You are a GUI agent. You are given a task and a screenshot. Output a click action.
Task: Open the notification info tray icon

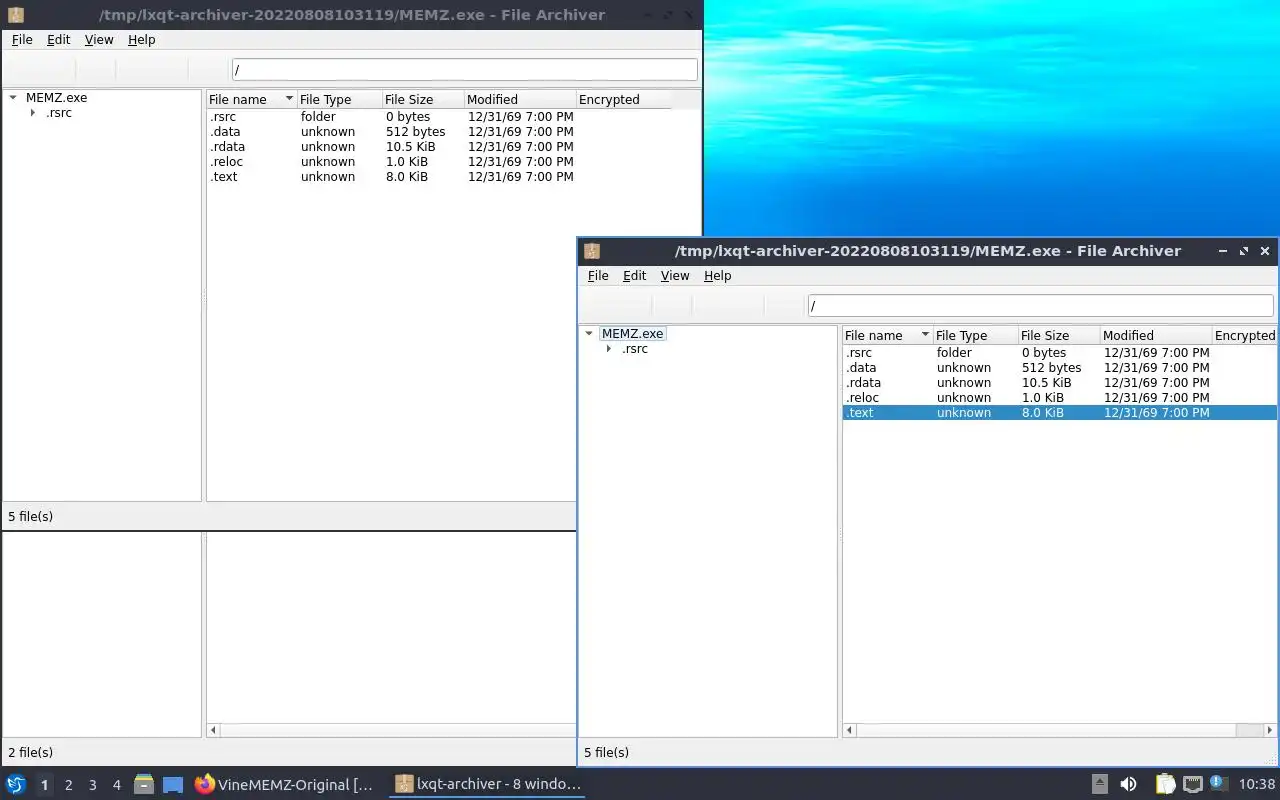point(1218,784)
